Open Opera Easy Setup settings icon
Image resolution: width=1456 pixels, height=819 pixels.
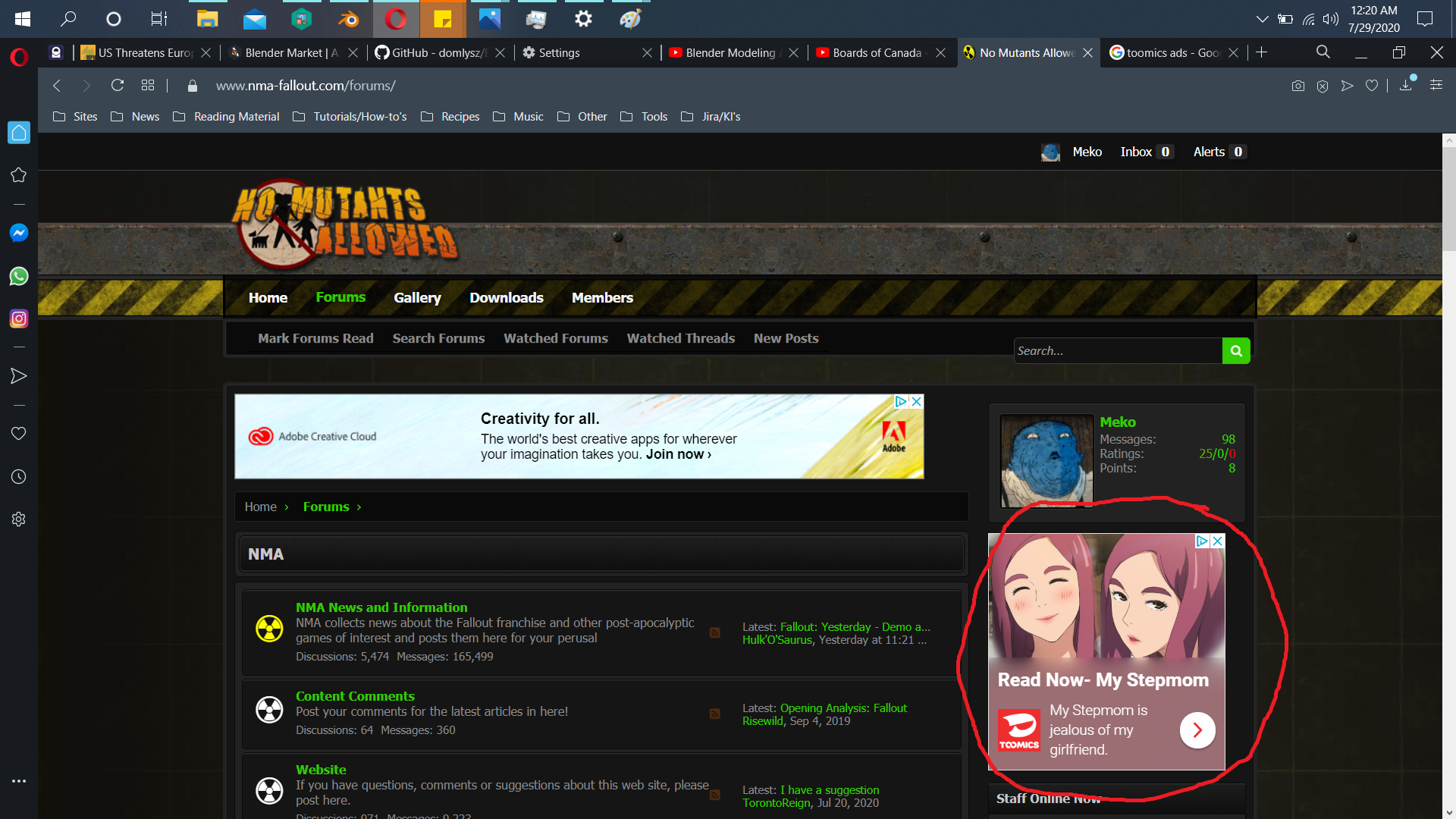point(1436,86)
